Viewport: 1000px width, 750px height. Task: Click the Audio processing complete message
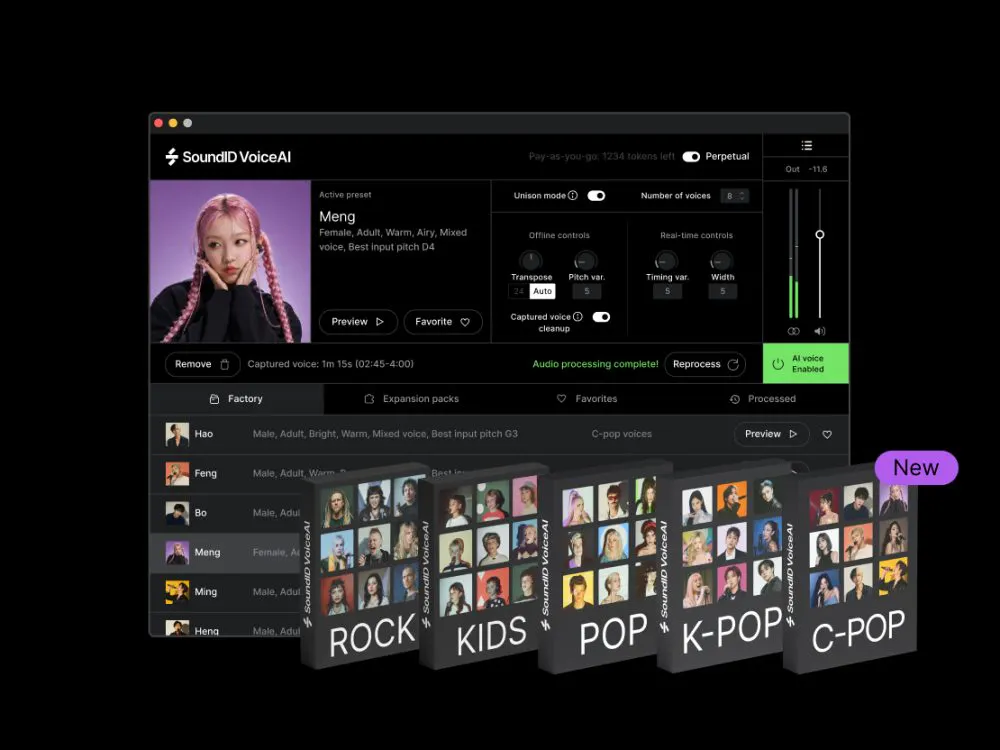click(x=596, y=364)
